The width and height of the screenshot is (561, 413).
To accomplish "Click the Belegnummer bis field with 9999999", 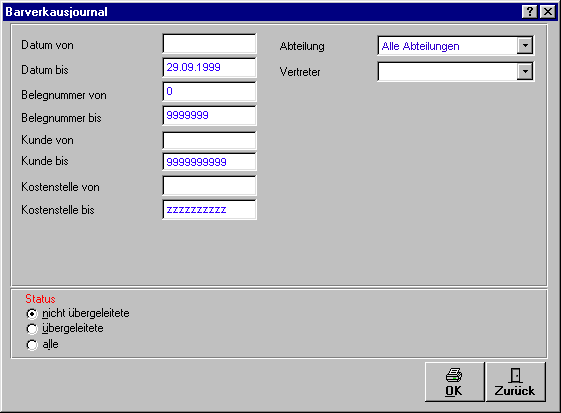I will click(209, 115).
